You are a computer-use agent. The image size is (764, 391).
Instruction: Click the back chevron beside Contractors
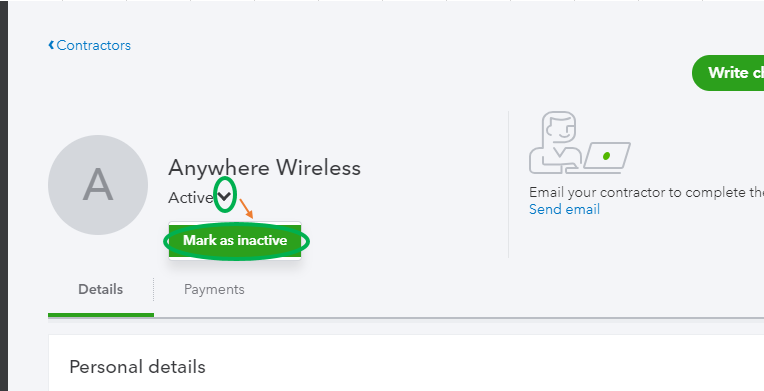click(51, 45)
